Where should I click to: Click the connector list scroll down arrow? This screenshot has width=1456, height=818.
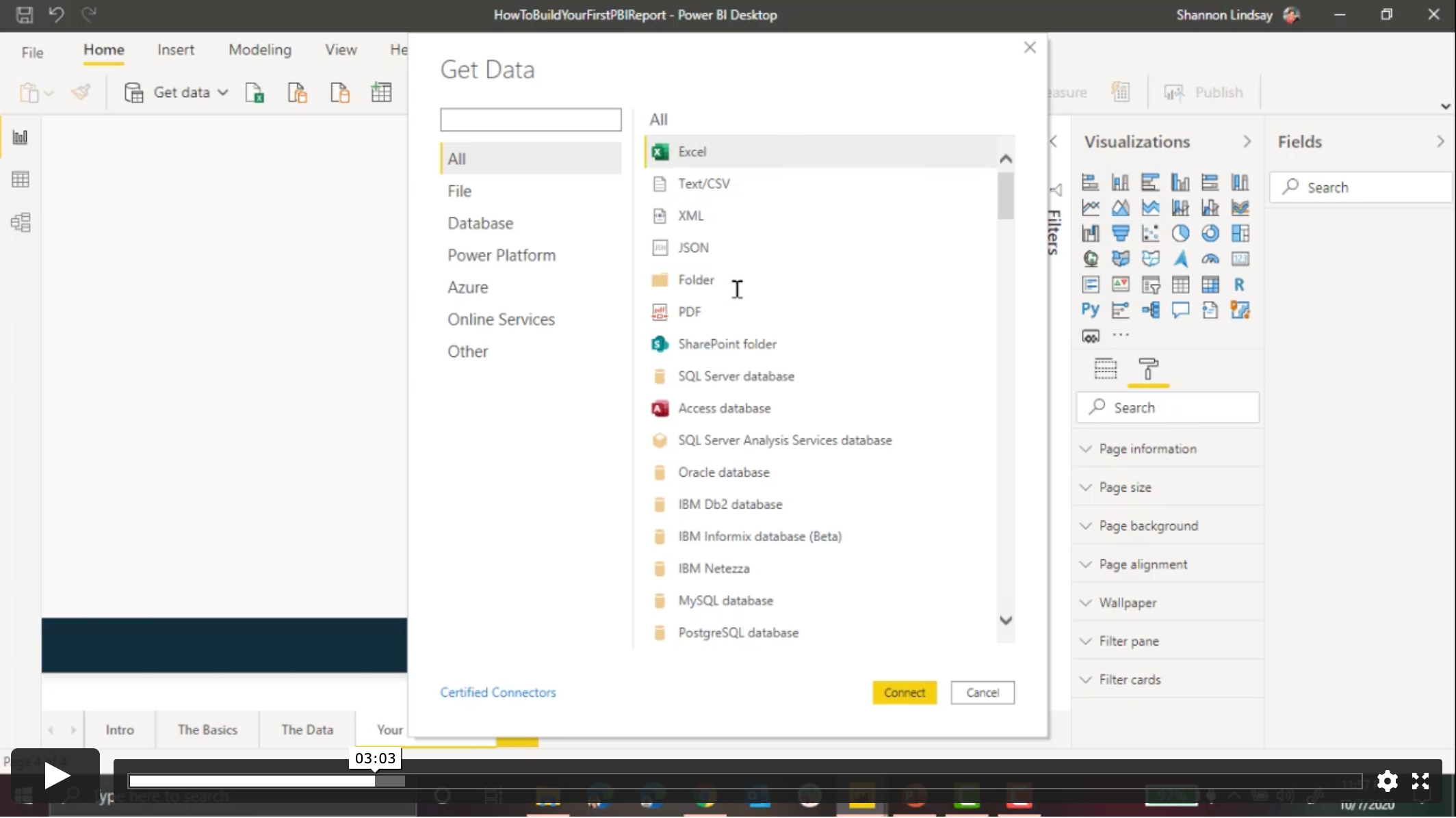tap(1006, 620)
